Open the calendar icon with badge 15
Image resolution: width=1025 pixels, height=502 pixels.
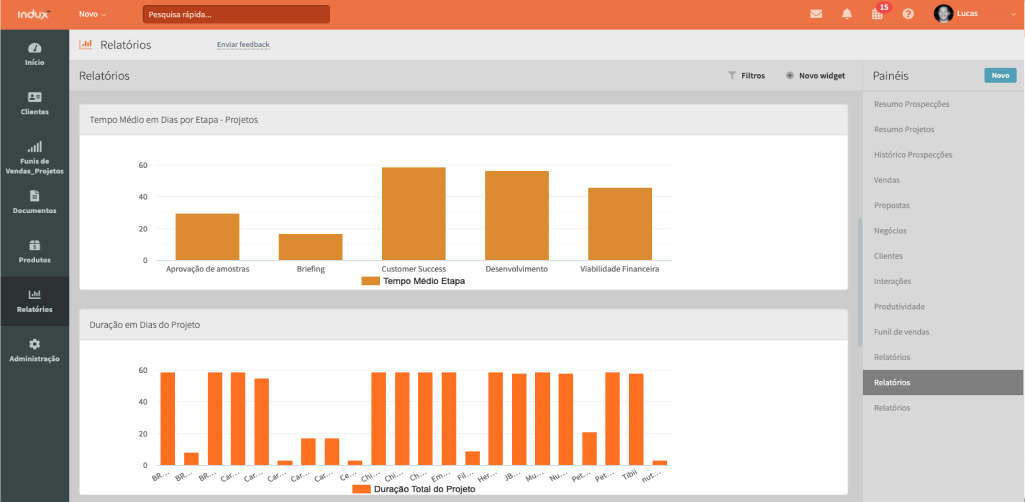[x=878, y=14]
